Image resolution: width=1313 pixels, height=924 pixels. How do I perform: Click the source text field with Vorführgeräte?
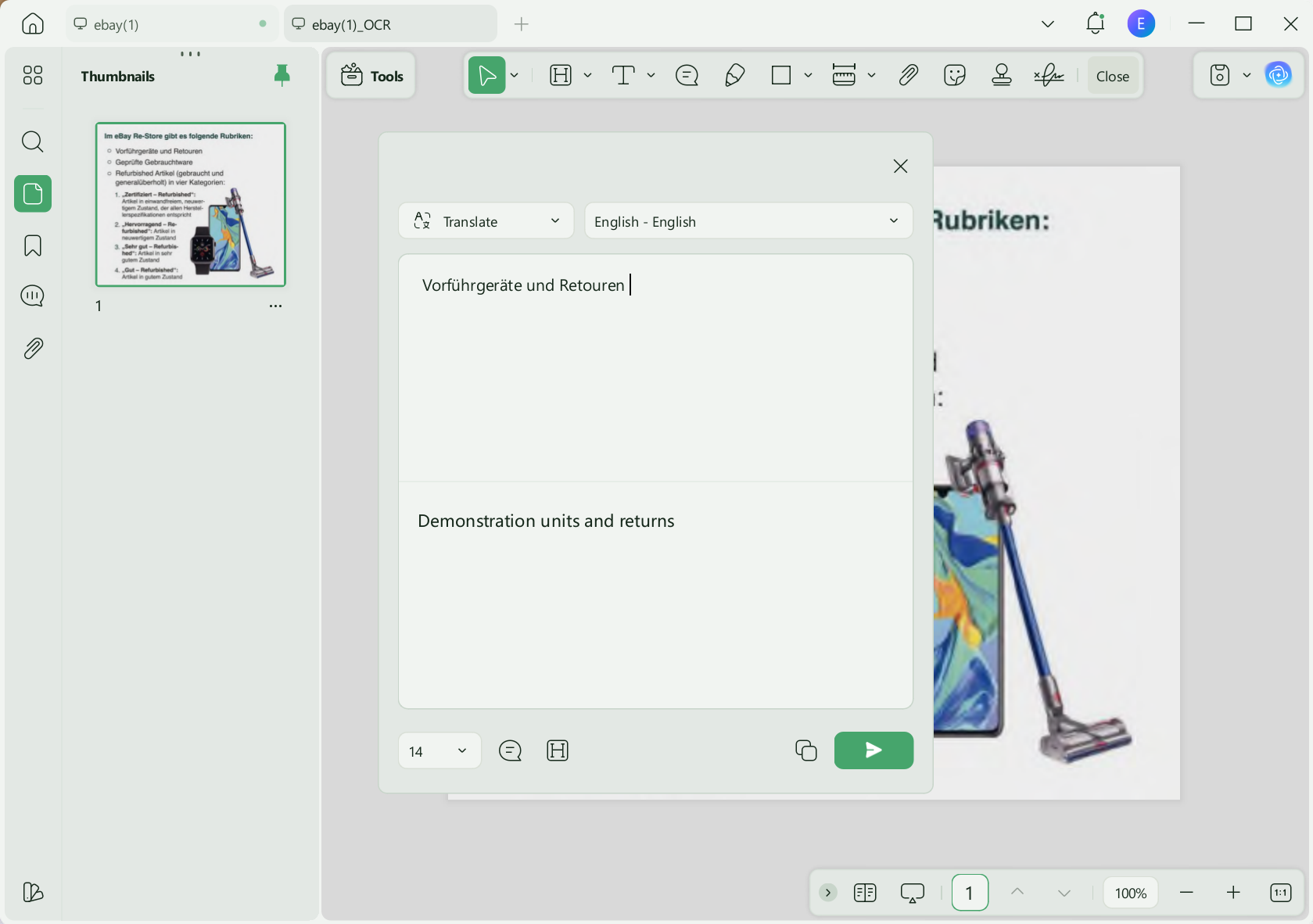click(655, 367)
